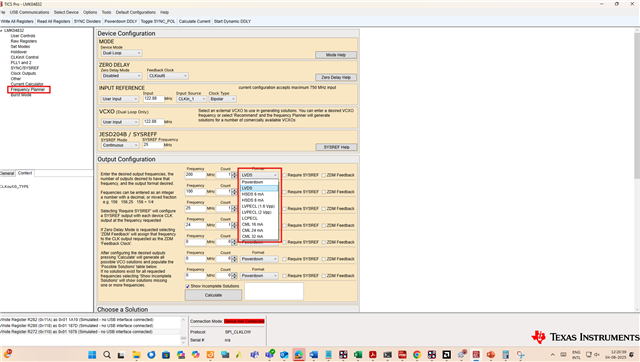This screenshot has width=640, height=362.
Task: Open USB Communications menu
Action: (x=29, y=12)
